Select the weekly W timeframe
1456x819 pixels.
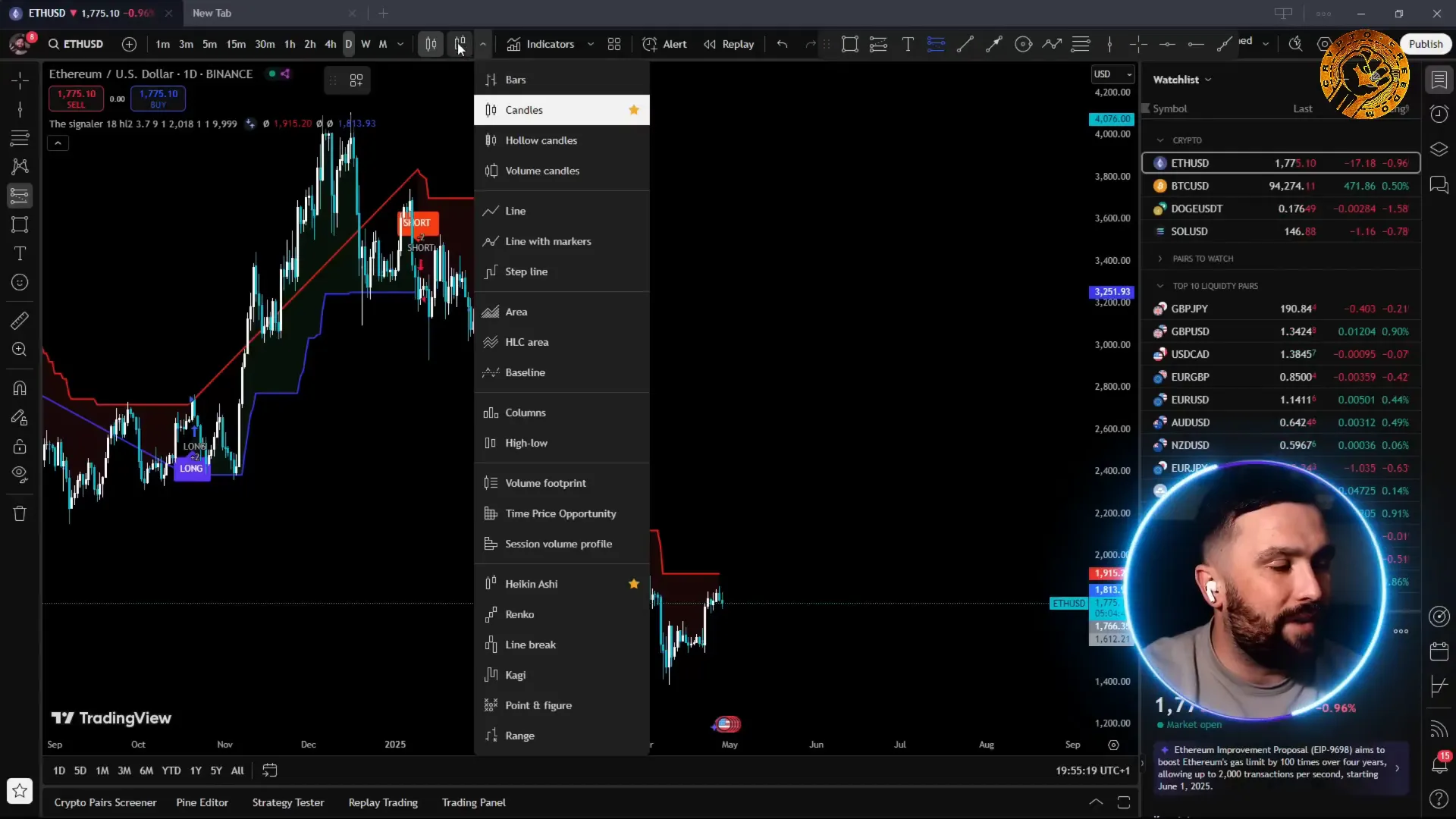point(366,44)
